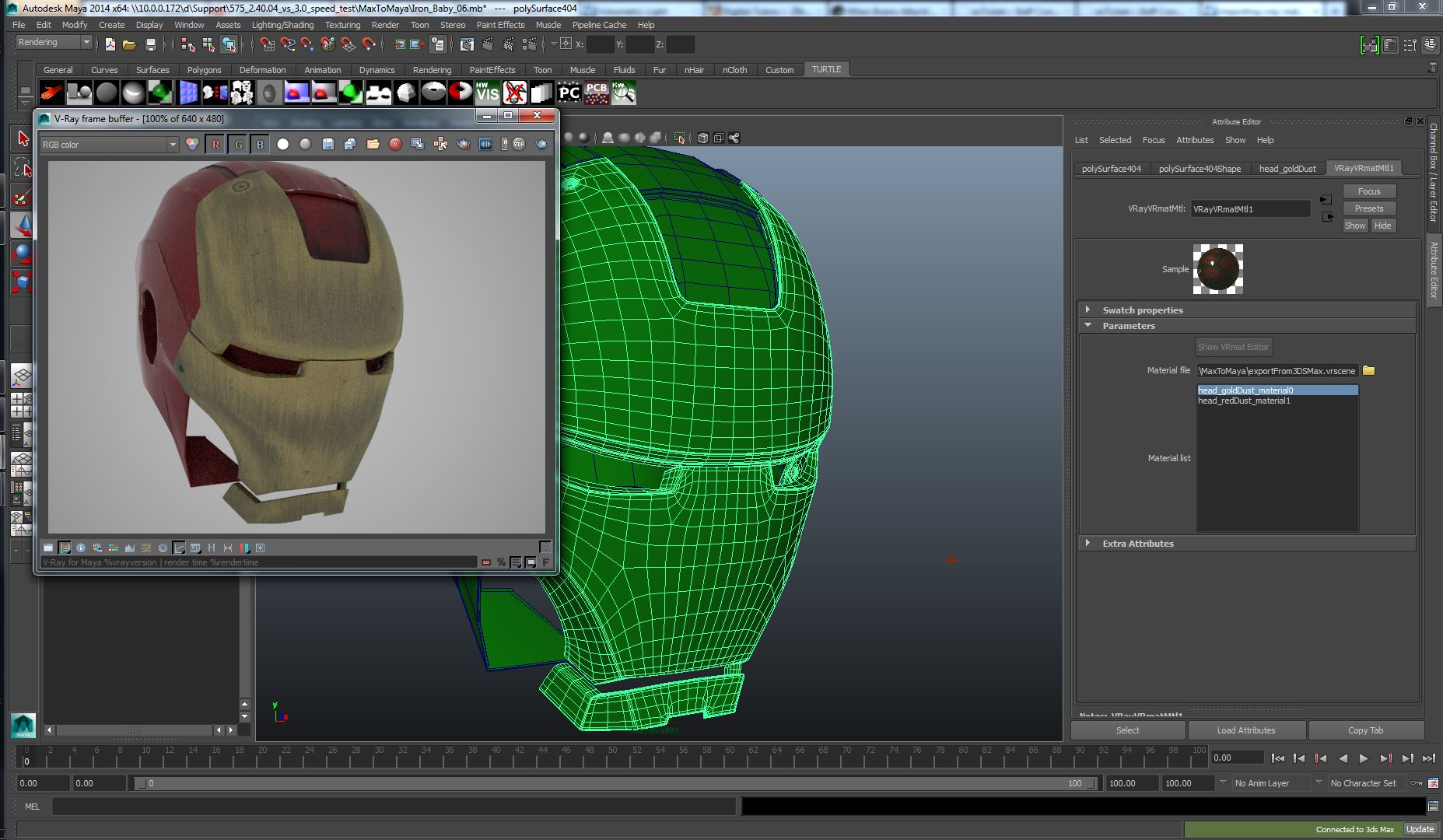This screenshot has height=840, width=1443.
Task: Click blue grid plane shelf icon
Action: [x=188, y=93]
